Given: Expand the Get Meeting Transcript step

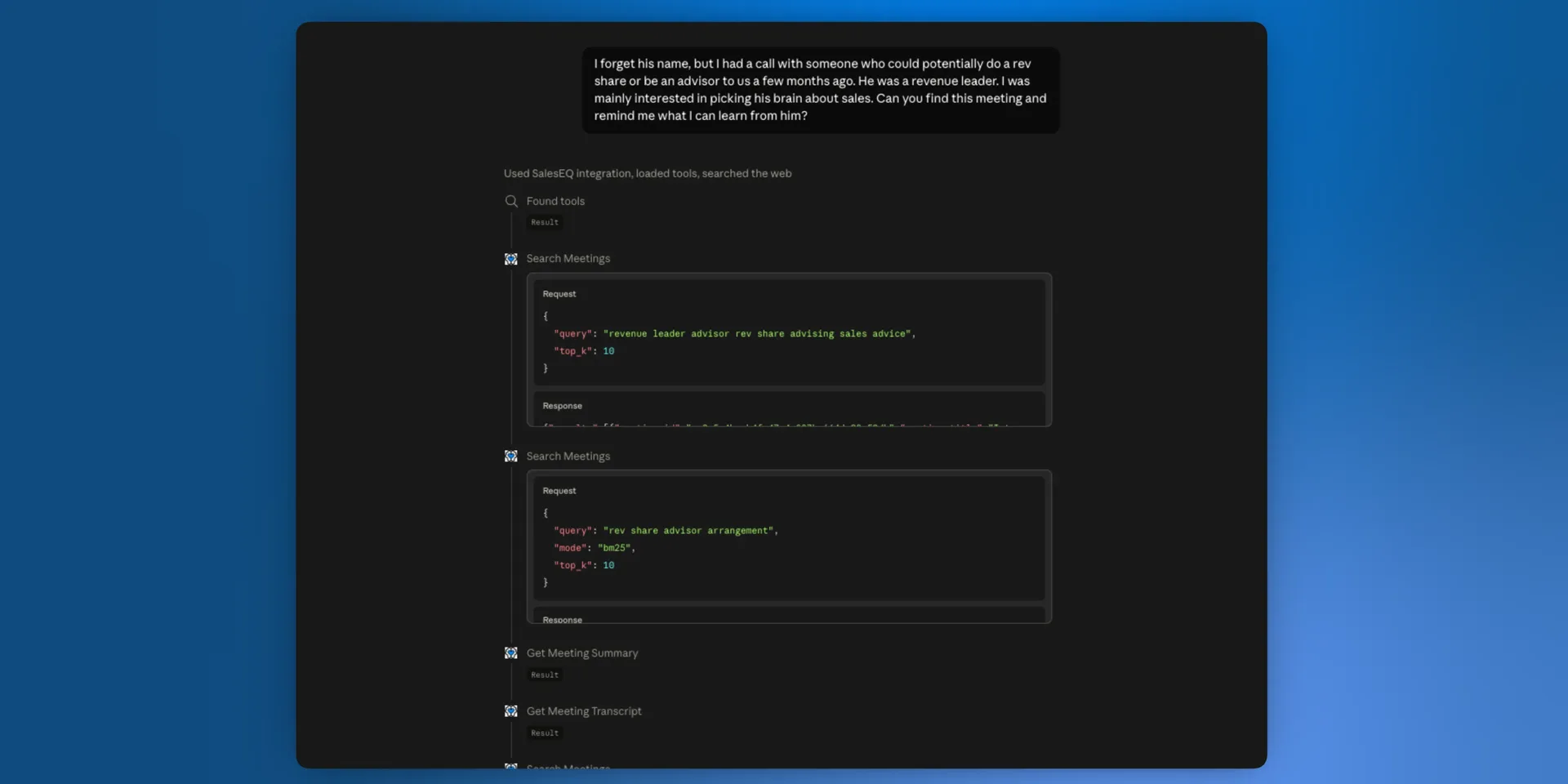Looking at the screenshot, I should click(584, 711).
